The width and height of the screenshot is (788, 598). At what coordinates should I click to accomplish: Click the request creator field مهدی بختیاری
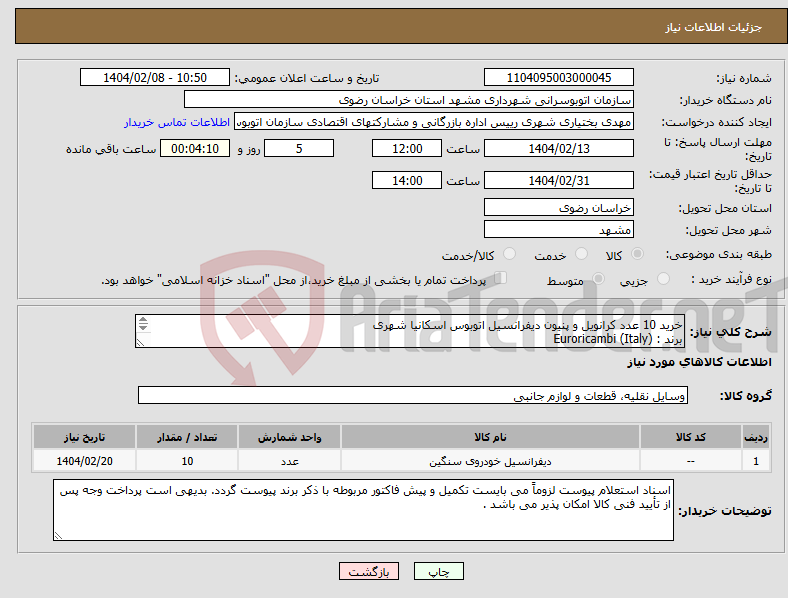pos(434,122)
